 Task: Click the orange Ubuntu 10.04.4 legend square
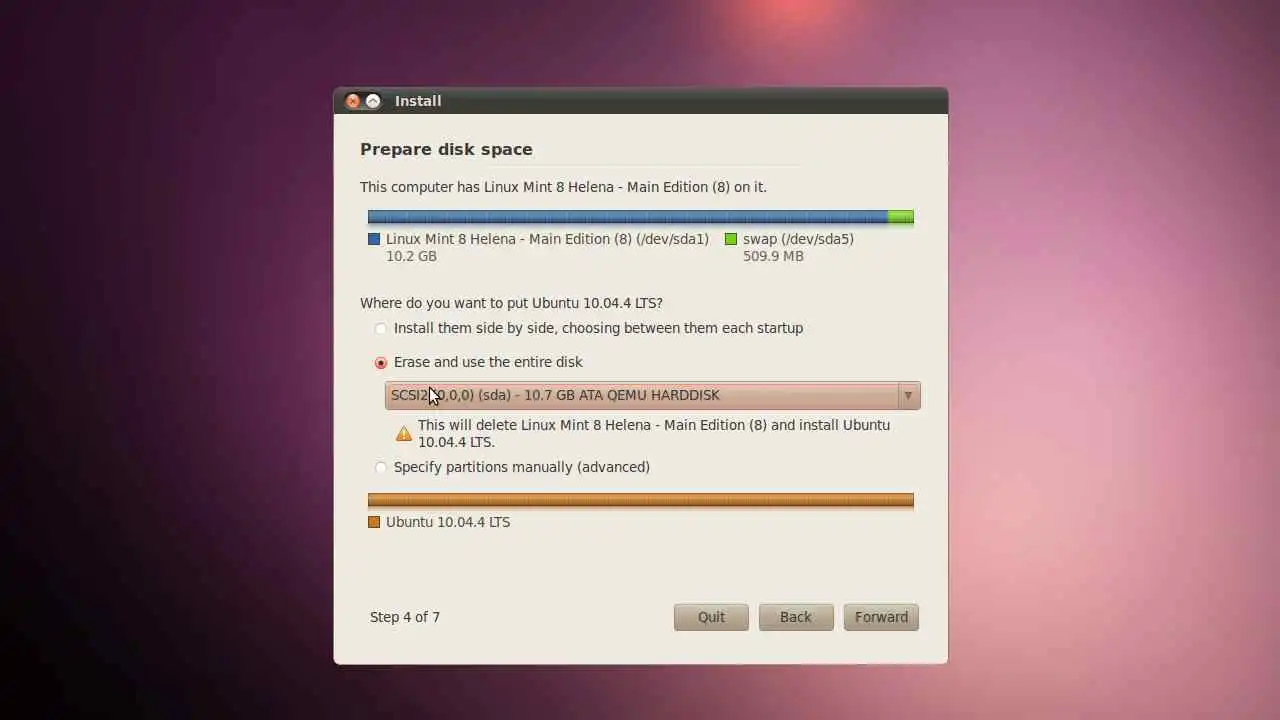coord(374,522)
